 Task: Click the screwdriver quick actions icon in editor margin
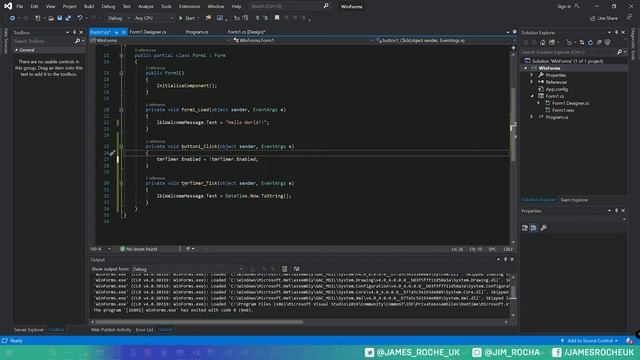[112, 153]
